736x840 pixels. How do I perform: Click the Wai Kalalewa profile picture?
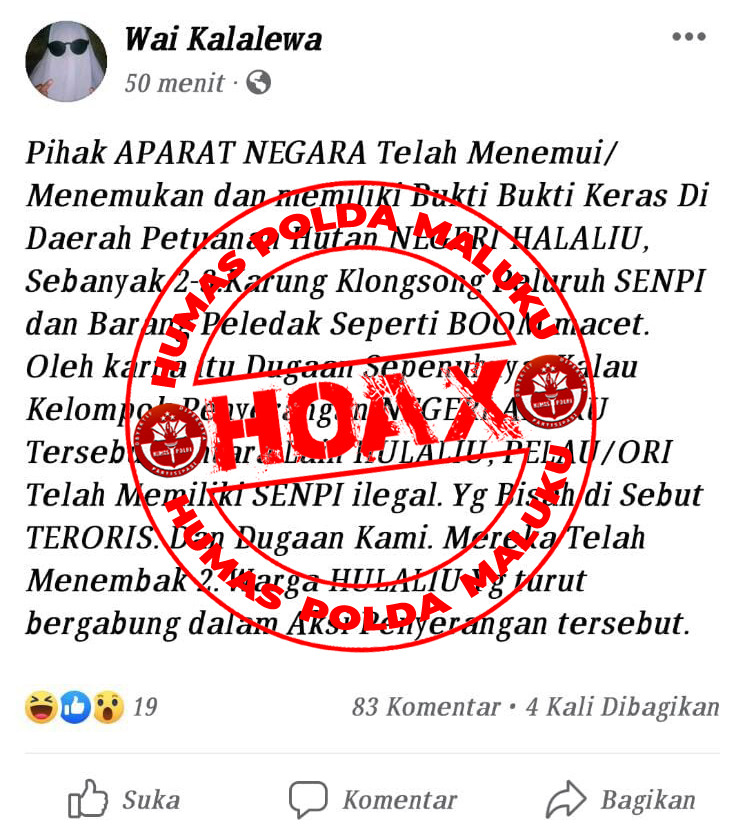click(x=66, y=61)
